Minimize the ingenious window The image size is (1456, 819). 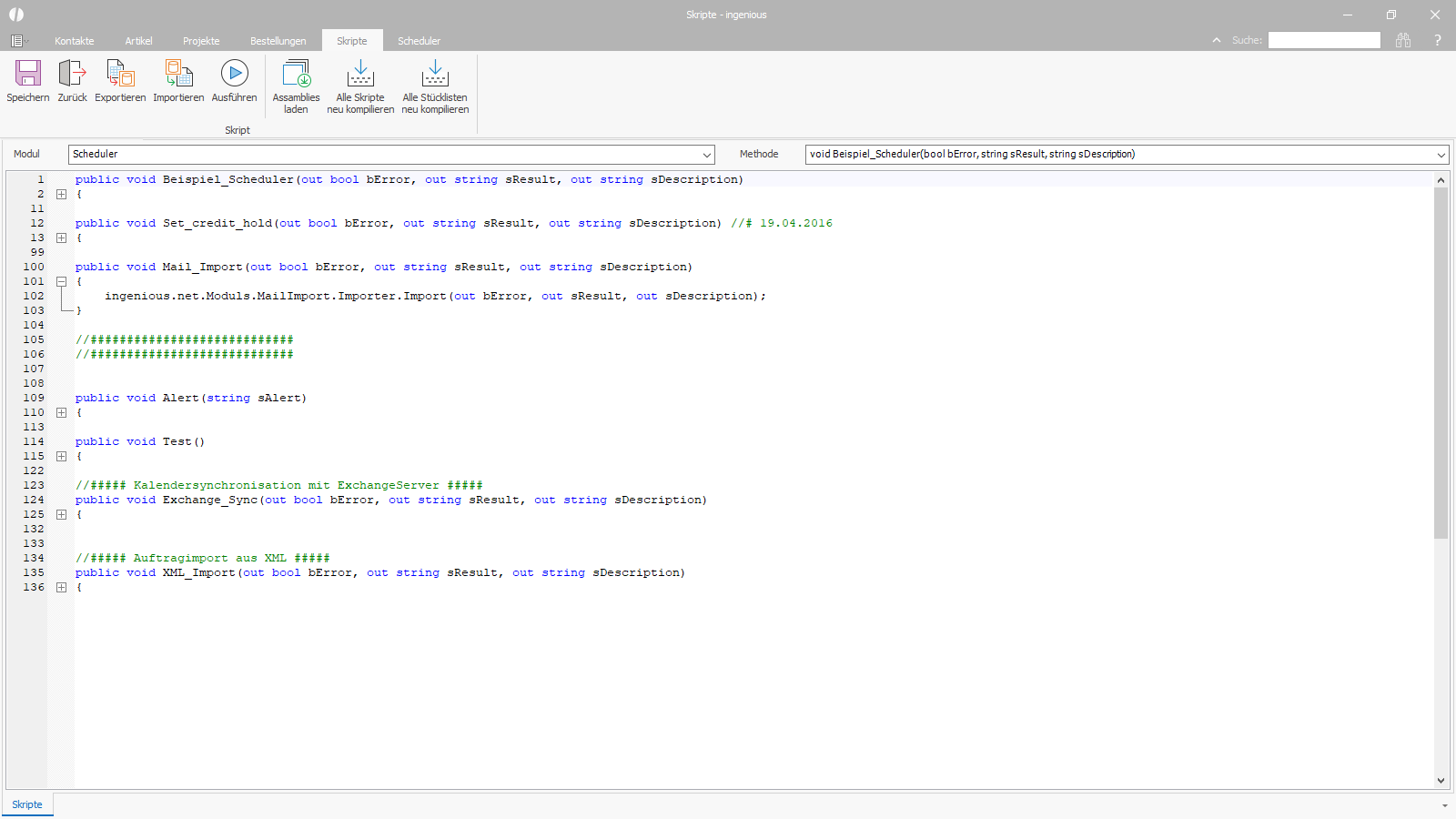coord(1348,15)
